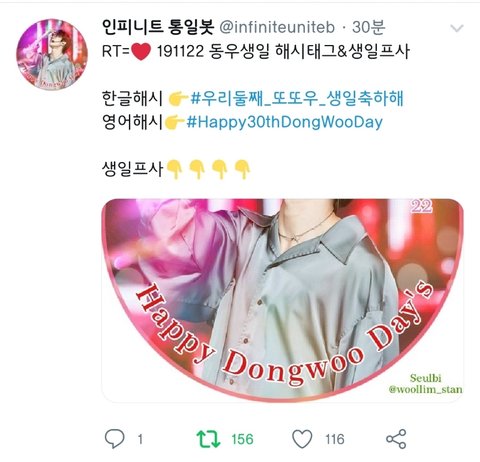This screenshot has height=462, width=480.
Task: Click the pointing hand emoji beside 한글해시
Action: pos(178,99)
